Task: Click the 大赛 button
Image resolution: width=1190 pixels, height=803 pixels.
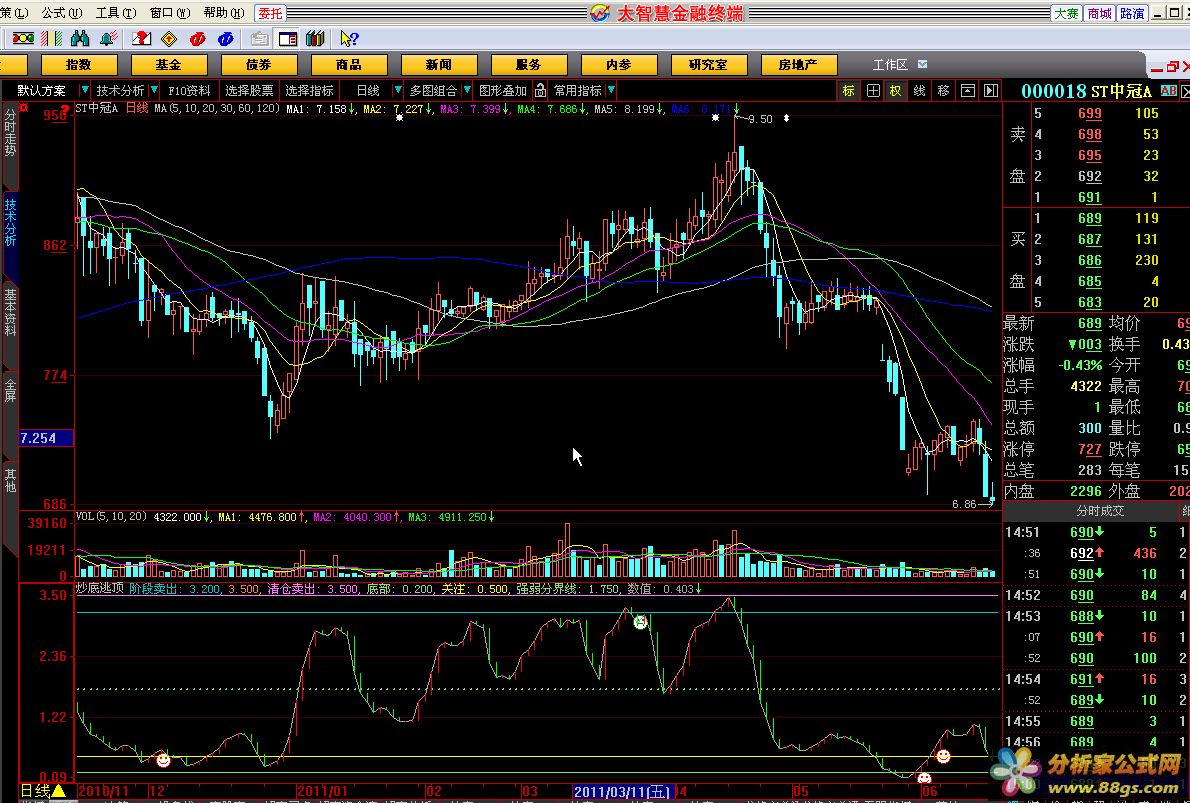Action: pyautogui.click(x=1066, y=13)
